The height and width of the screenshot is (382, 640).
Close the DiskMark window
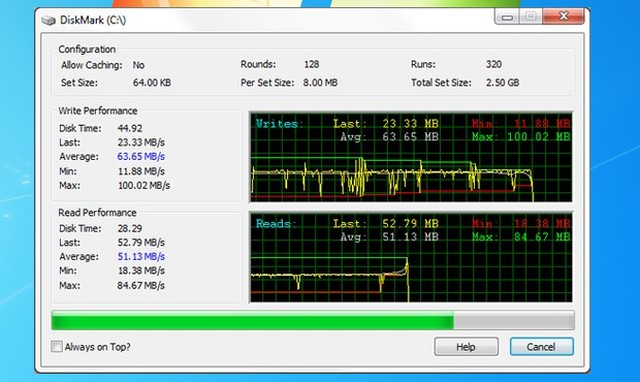[x=564, y=17]
